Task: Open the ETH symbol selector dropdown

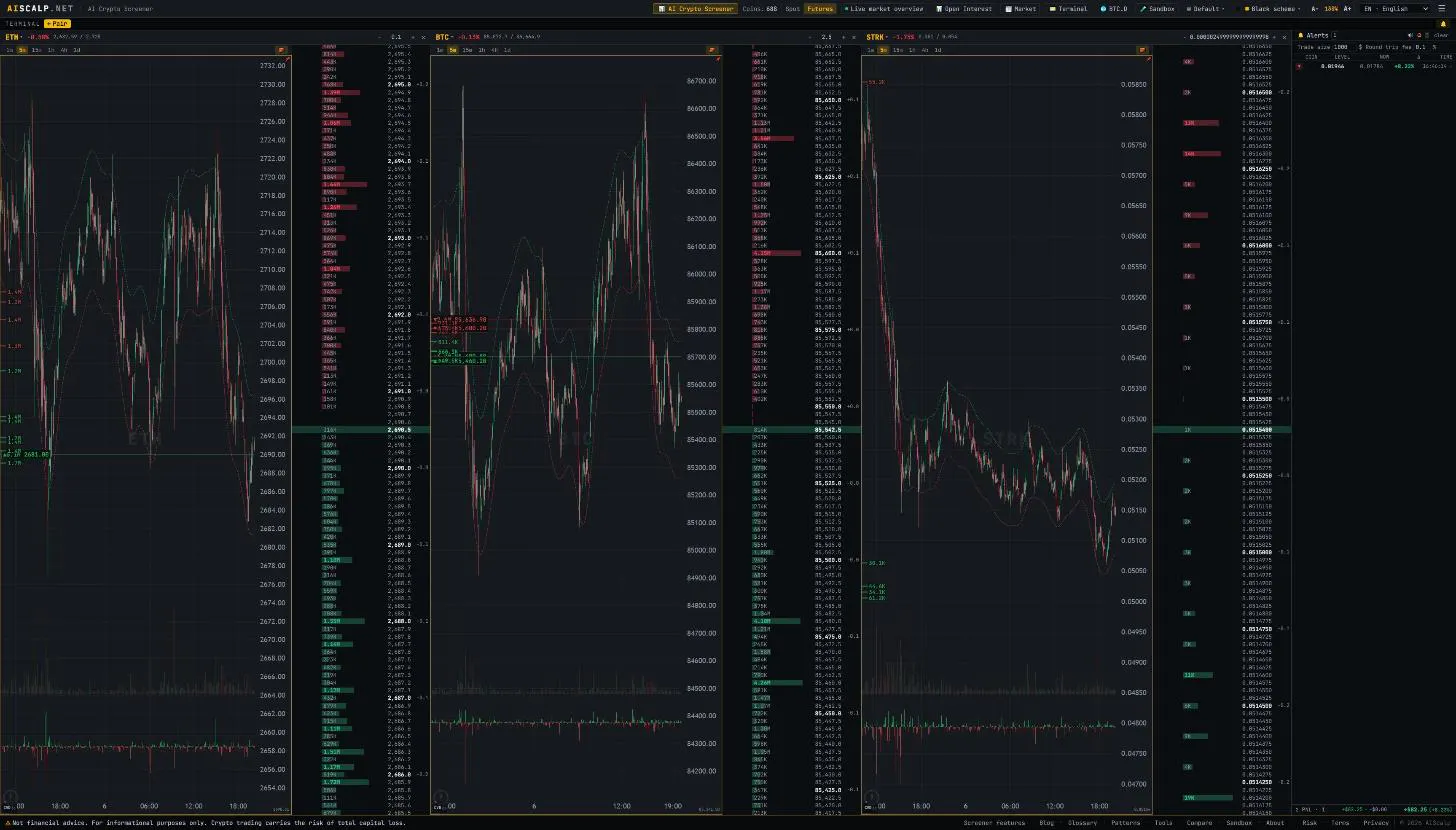Action: pos(13,37)
